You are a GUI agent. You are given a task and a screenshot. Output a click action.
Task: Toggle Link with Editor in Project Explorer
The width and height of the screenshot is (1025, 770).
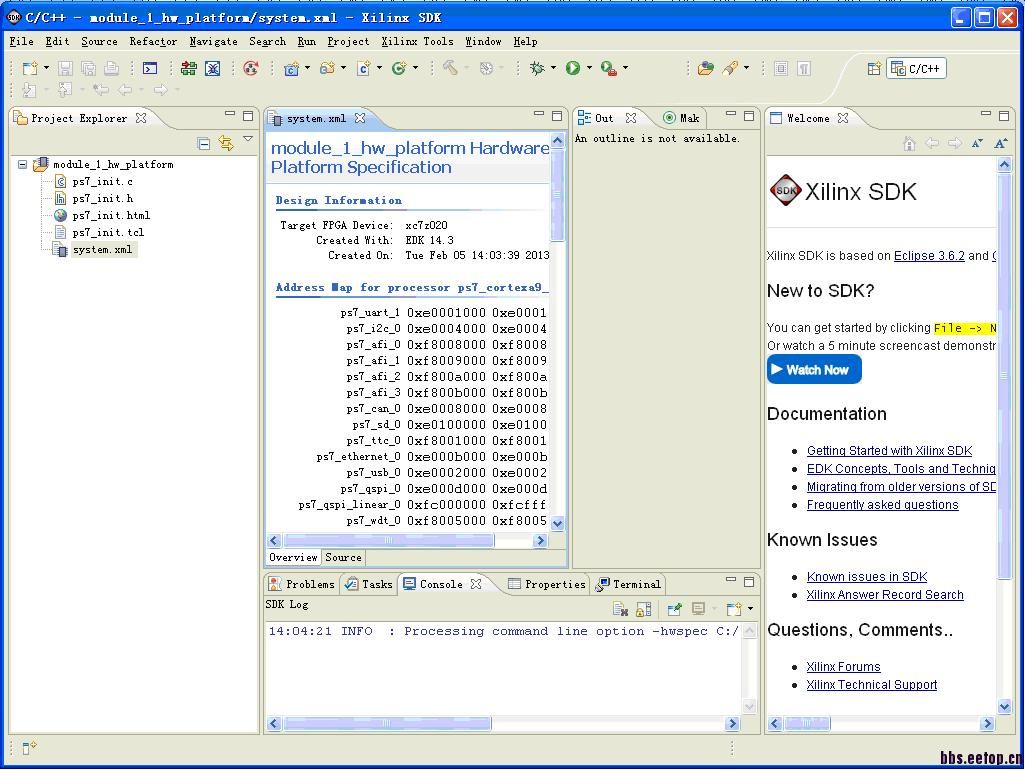[226, 144]
